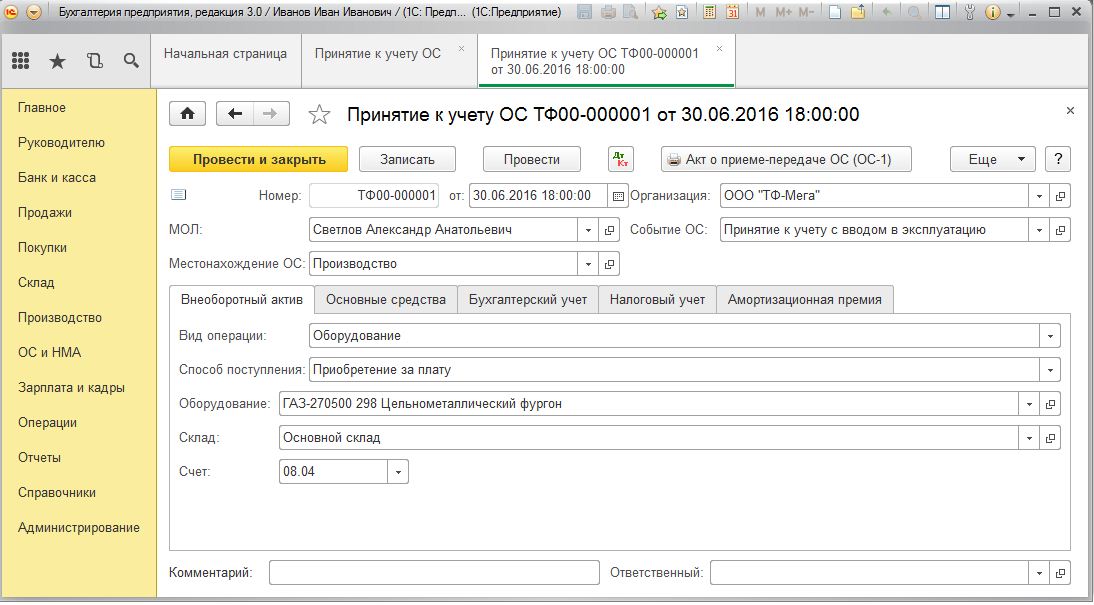The width and height of the screenshot is (1094, 605).
Task: Add document to favorites with star outline
Action: [319, 115]
